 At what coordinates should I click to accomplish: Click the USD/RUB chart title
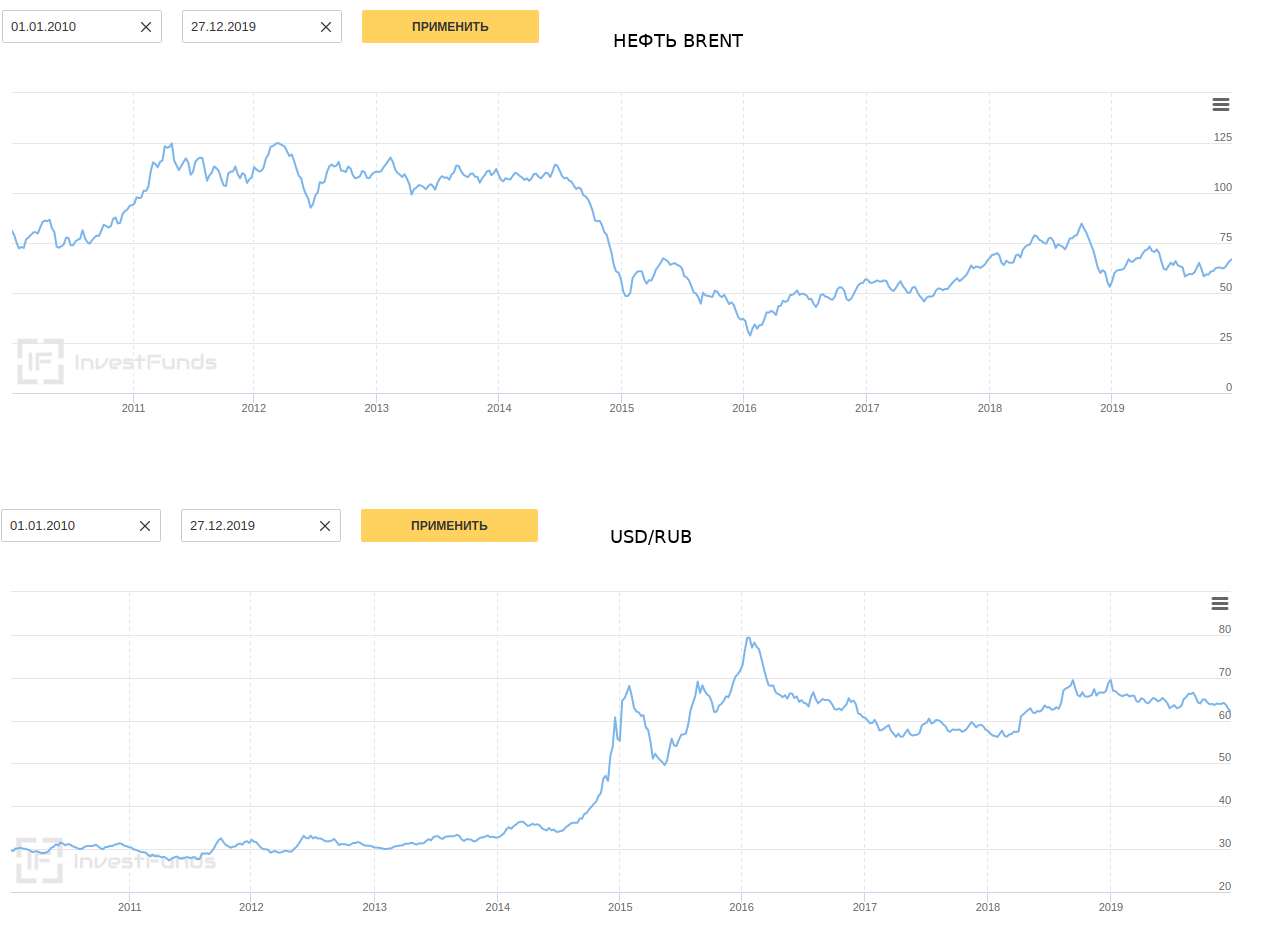(651, 537)
